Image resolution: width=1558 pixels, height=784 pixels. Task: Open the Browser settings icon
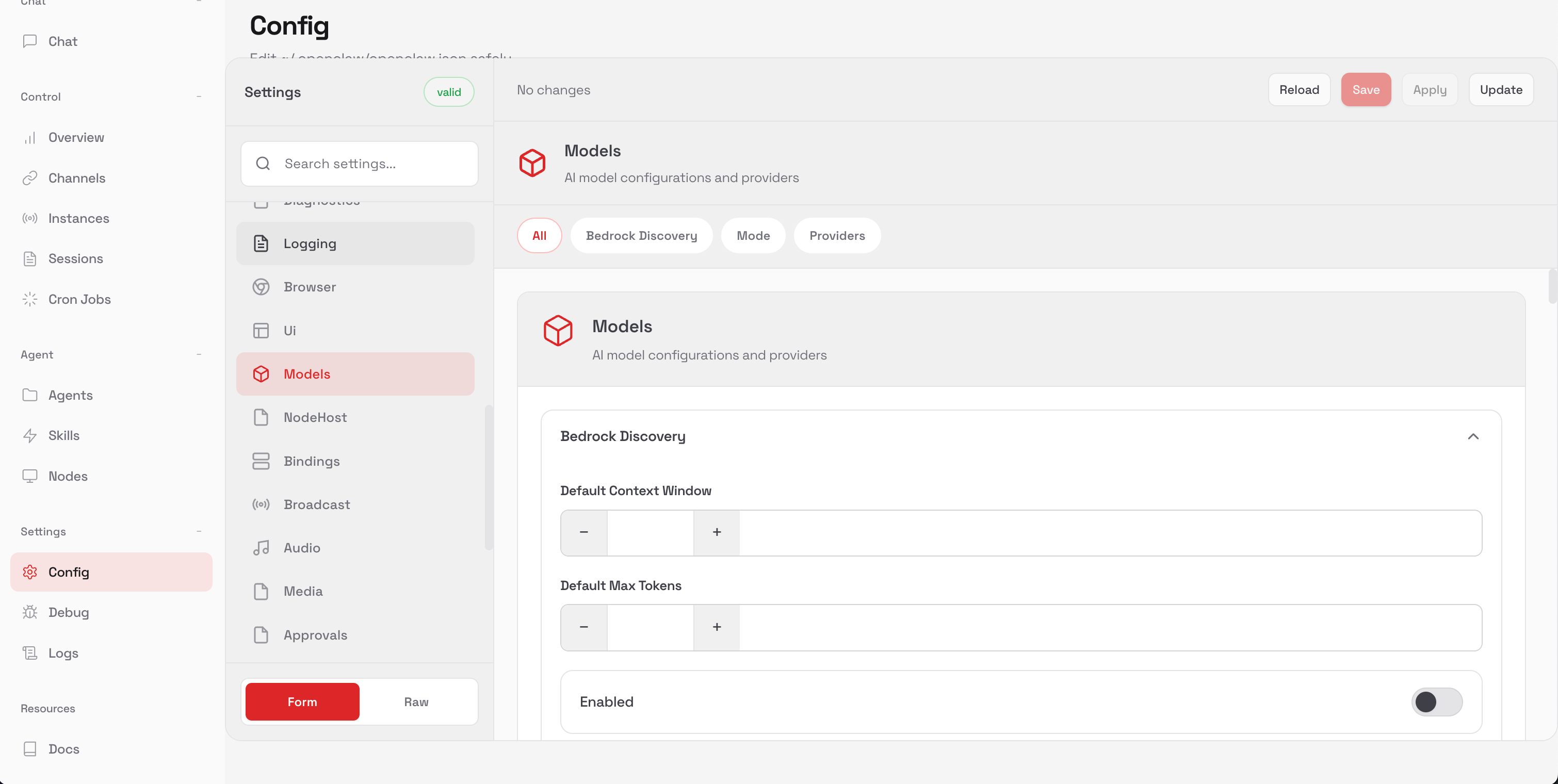(x=261, y=286)
